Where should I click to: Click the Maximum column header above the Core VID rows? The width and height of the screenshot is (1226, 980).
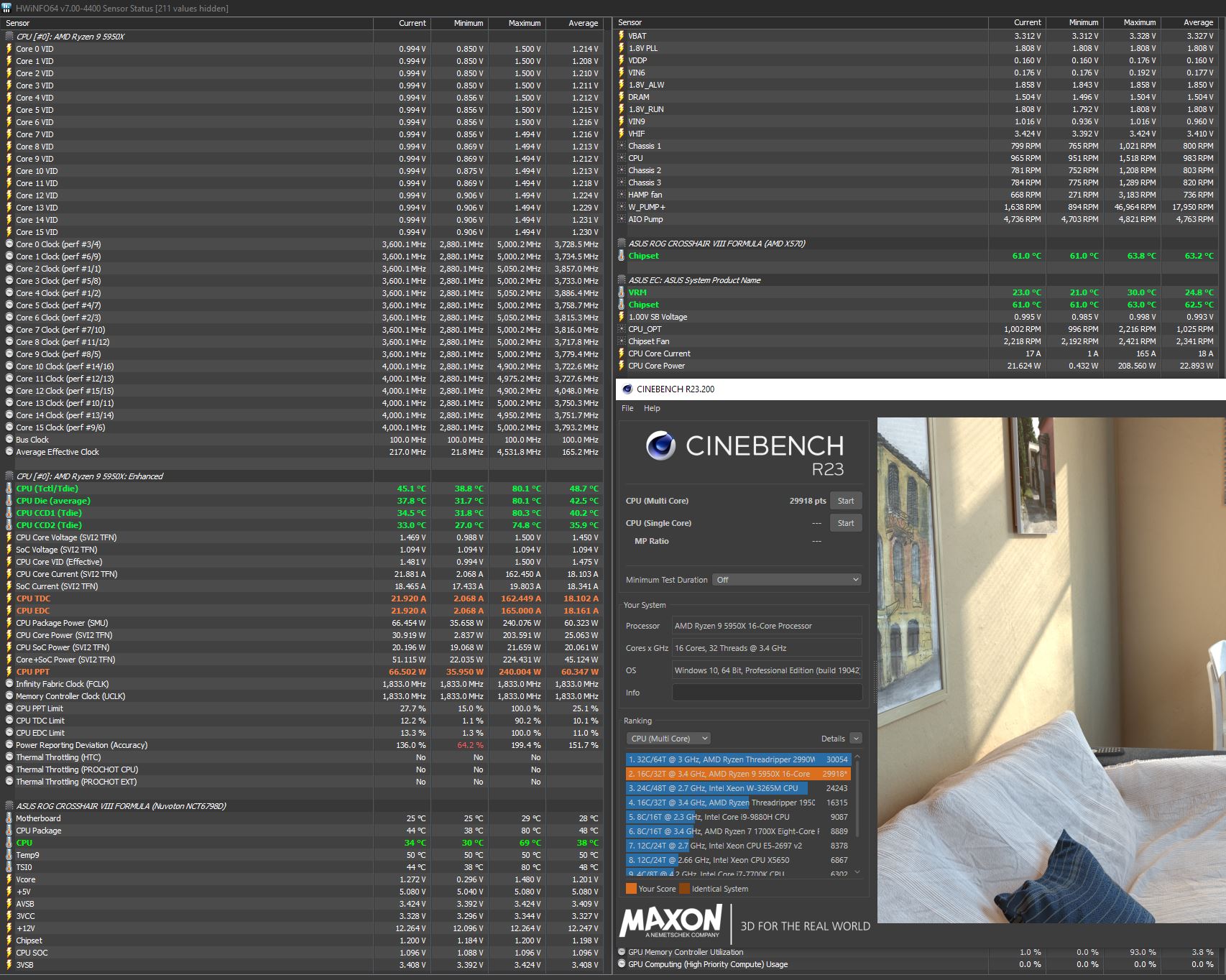click(x=517, y=23)
